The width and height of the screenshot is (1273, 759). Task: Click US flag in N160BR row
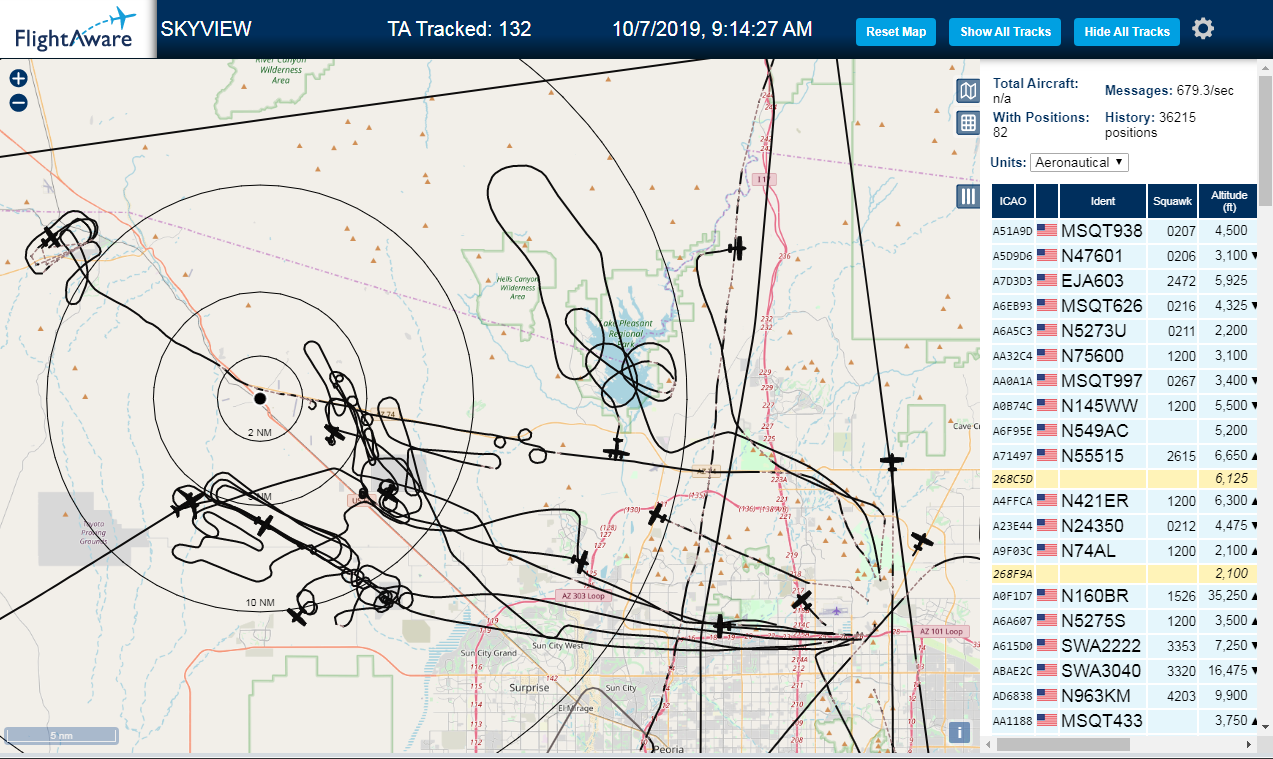(1047, 595)
